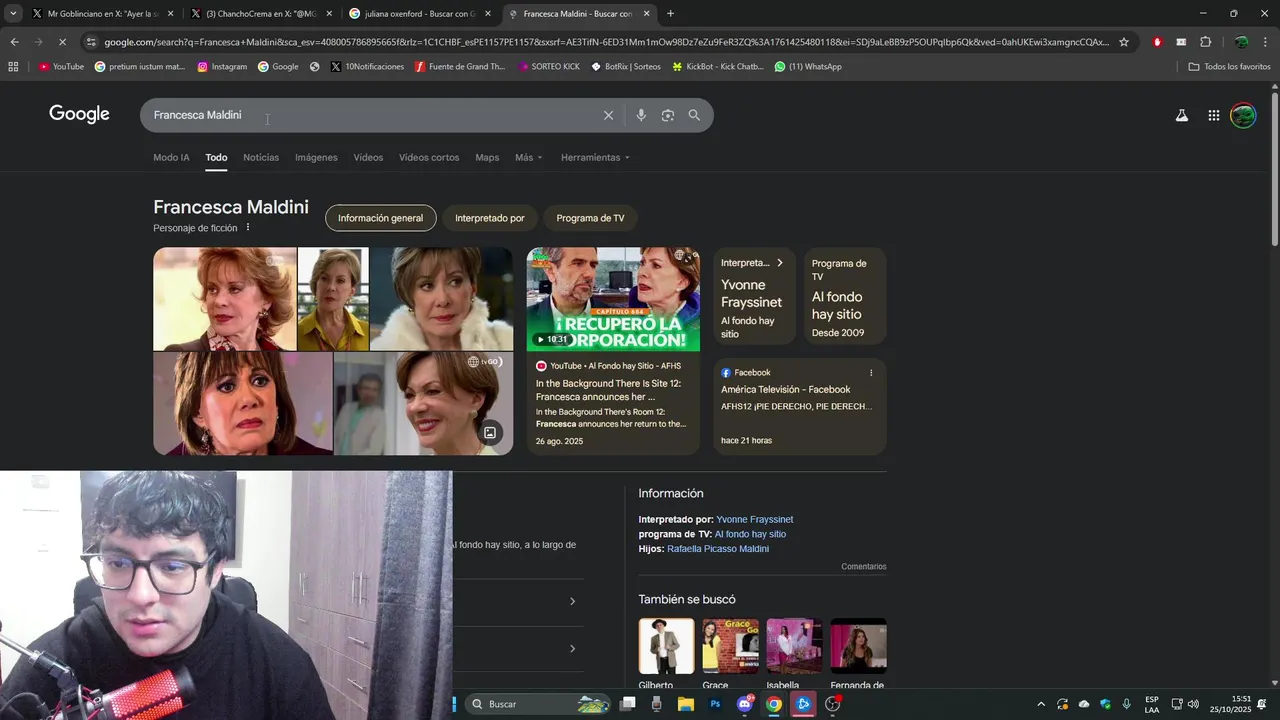Image resolution: width=1280 pixels, height=720 pixels.
Task: Open three-dot menu on Facebook card
Action: tap(871, 373)
